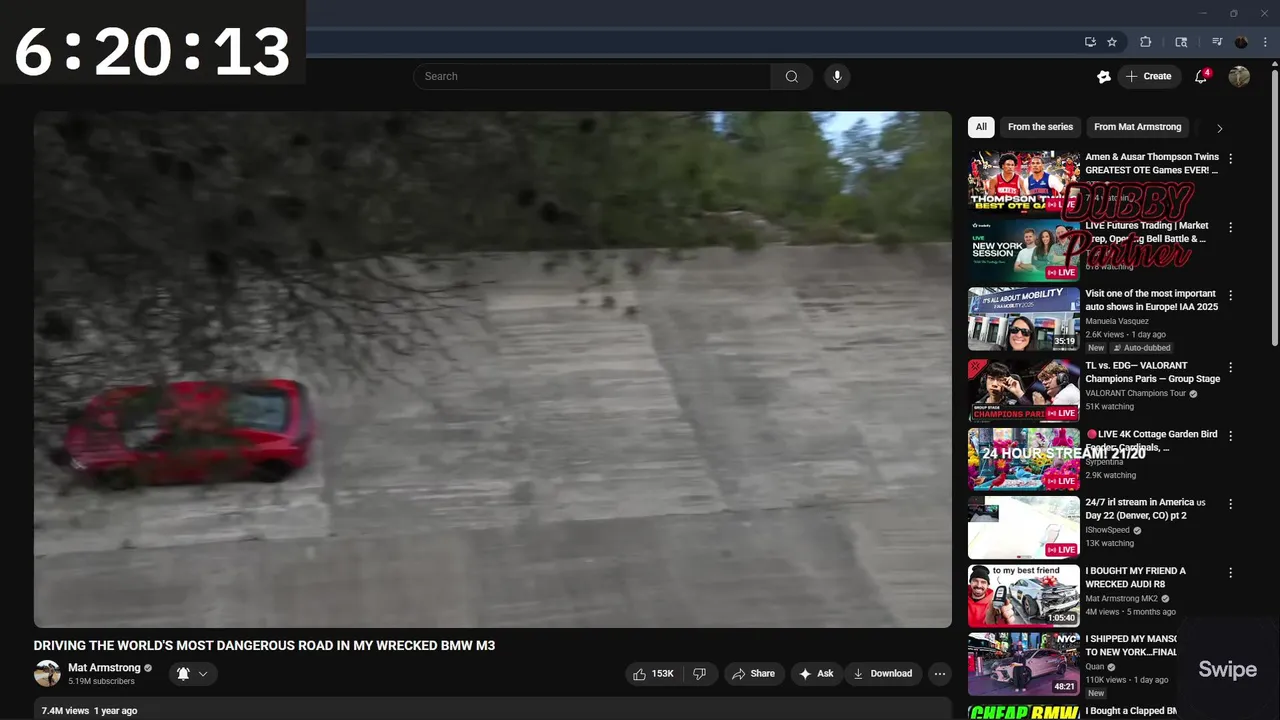Screen dimensions: 1280x720
Task: Click the YouTube search magnifier button
Action: [x=792, y=76]
